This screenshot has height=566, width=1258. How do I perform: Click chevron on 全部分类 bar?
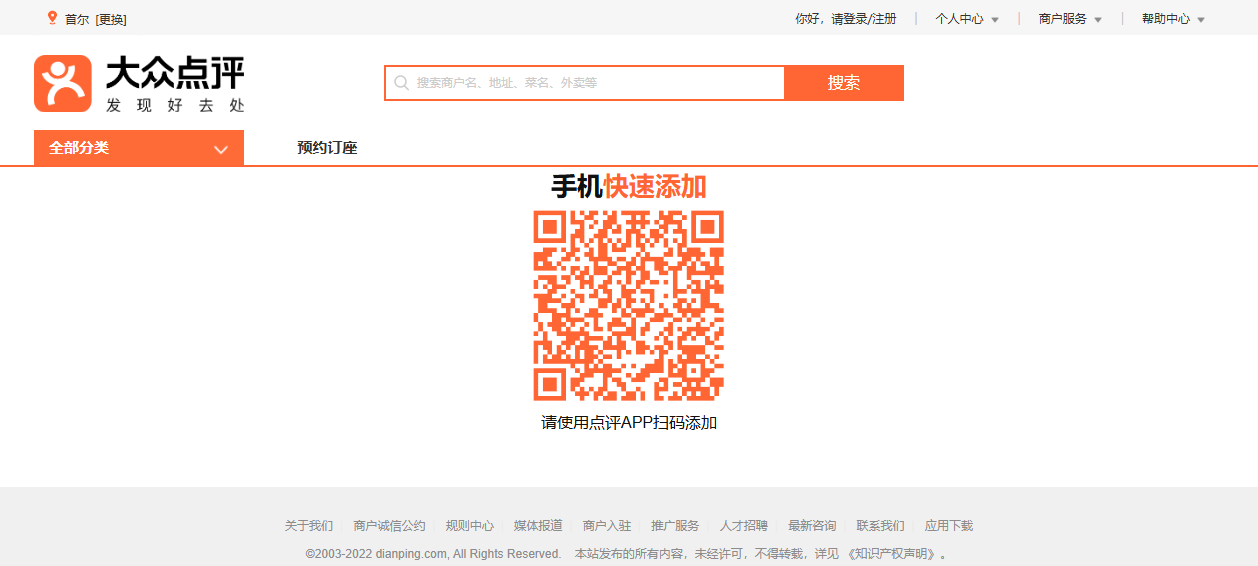221,150
